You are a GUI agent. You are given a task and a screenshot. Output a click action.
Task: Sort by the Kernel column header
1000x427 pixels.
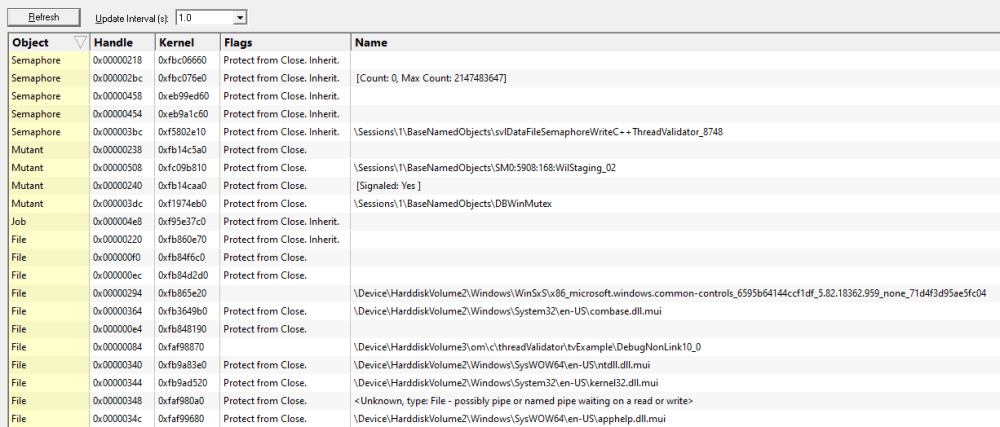point(188,43)
